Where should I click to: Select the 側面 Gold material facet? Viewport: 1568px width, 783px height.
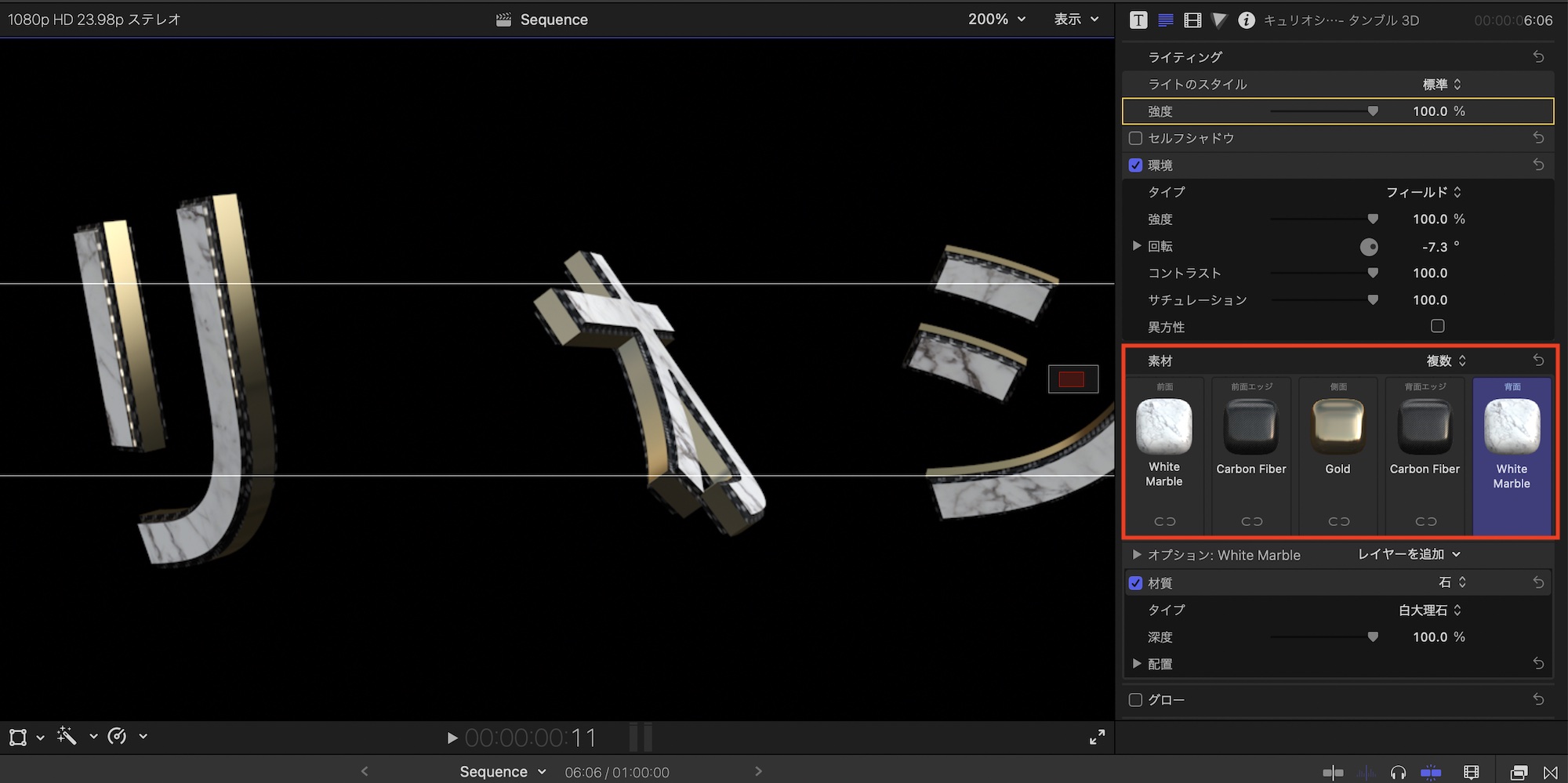pyautogui.click(x=1338, y=439)
